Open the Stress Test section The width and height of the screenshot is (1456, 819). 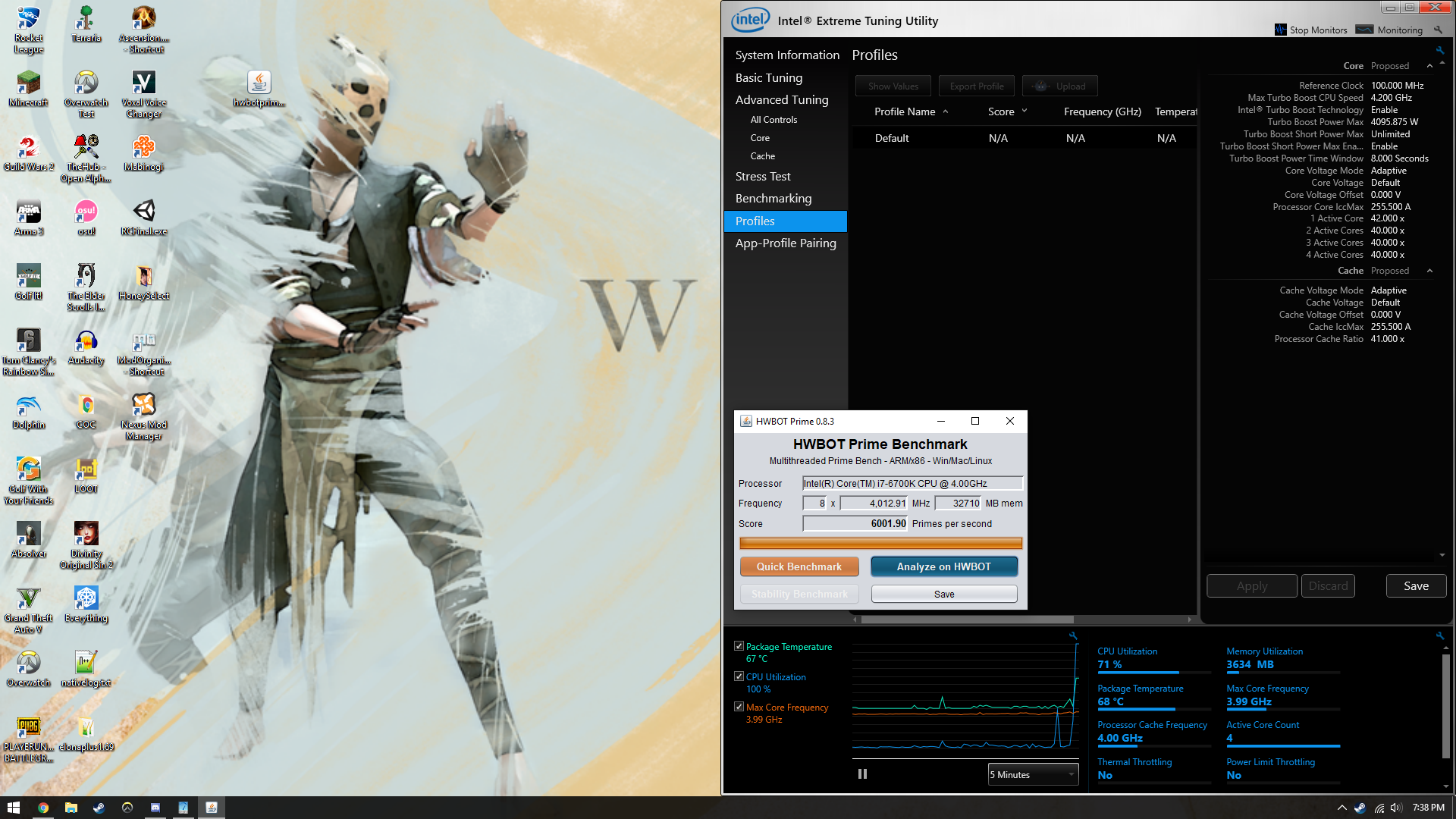(x=763, y=176)
